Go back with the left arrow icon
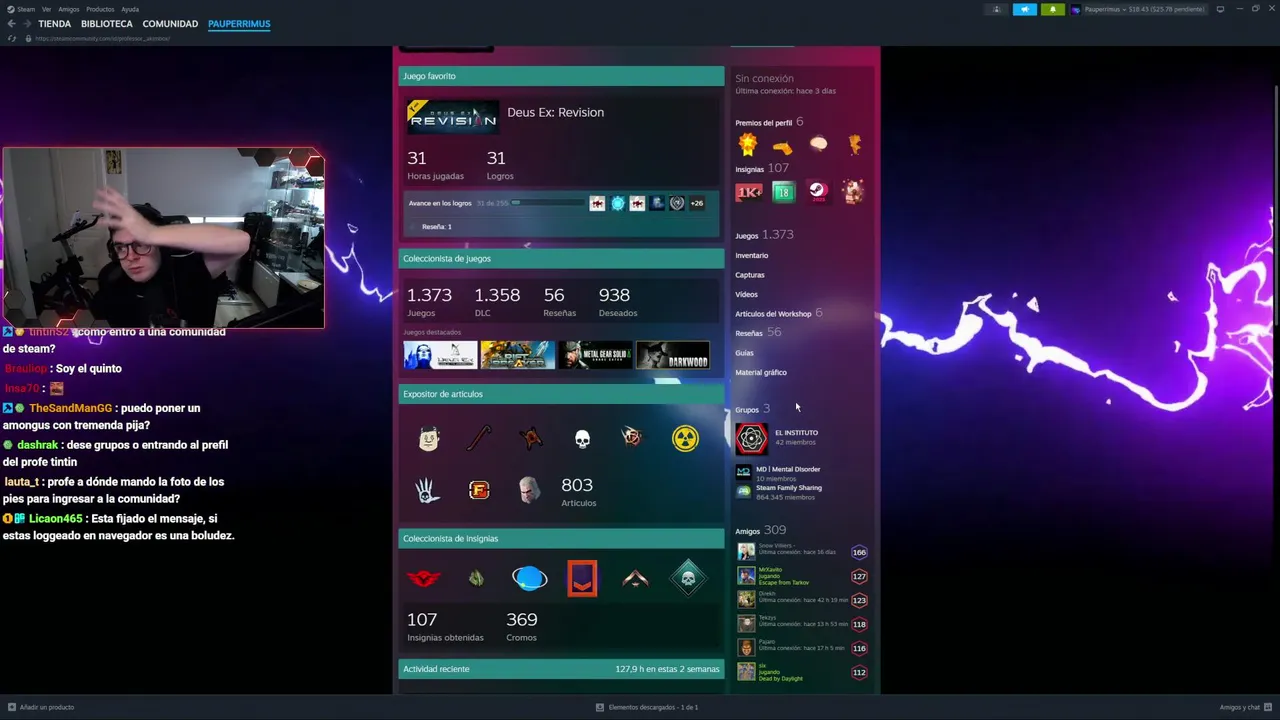1280x720 pixels. click(x=12, y=24)
